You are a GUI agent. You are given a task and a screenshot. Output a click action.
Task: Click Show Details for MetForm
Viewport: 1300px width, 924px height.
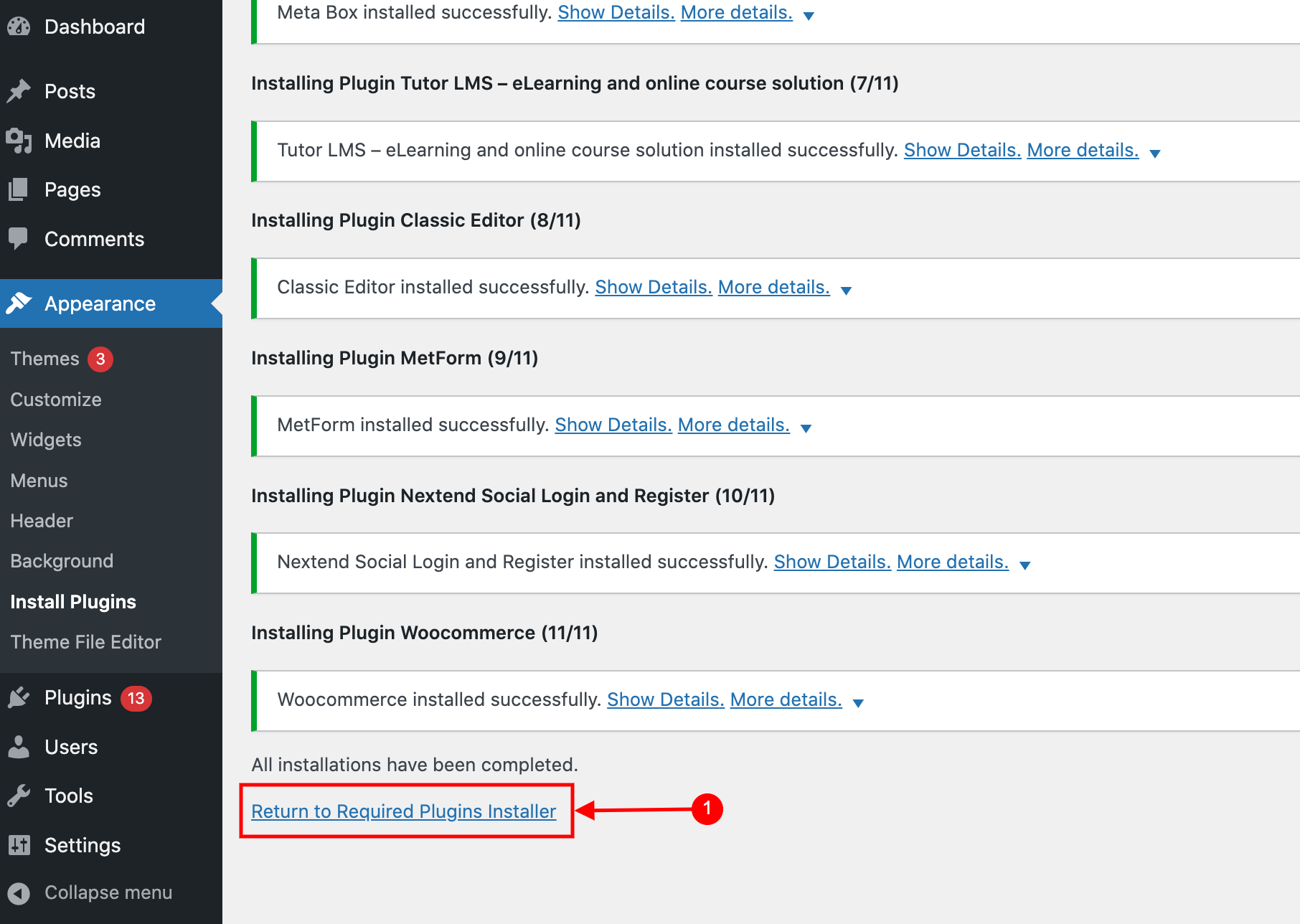click(613, 425)
